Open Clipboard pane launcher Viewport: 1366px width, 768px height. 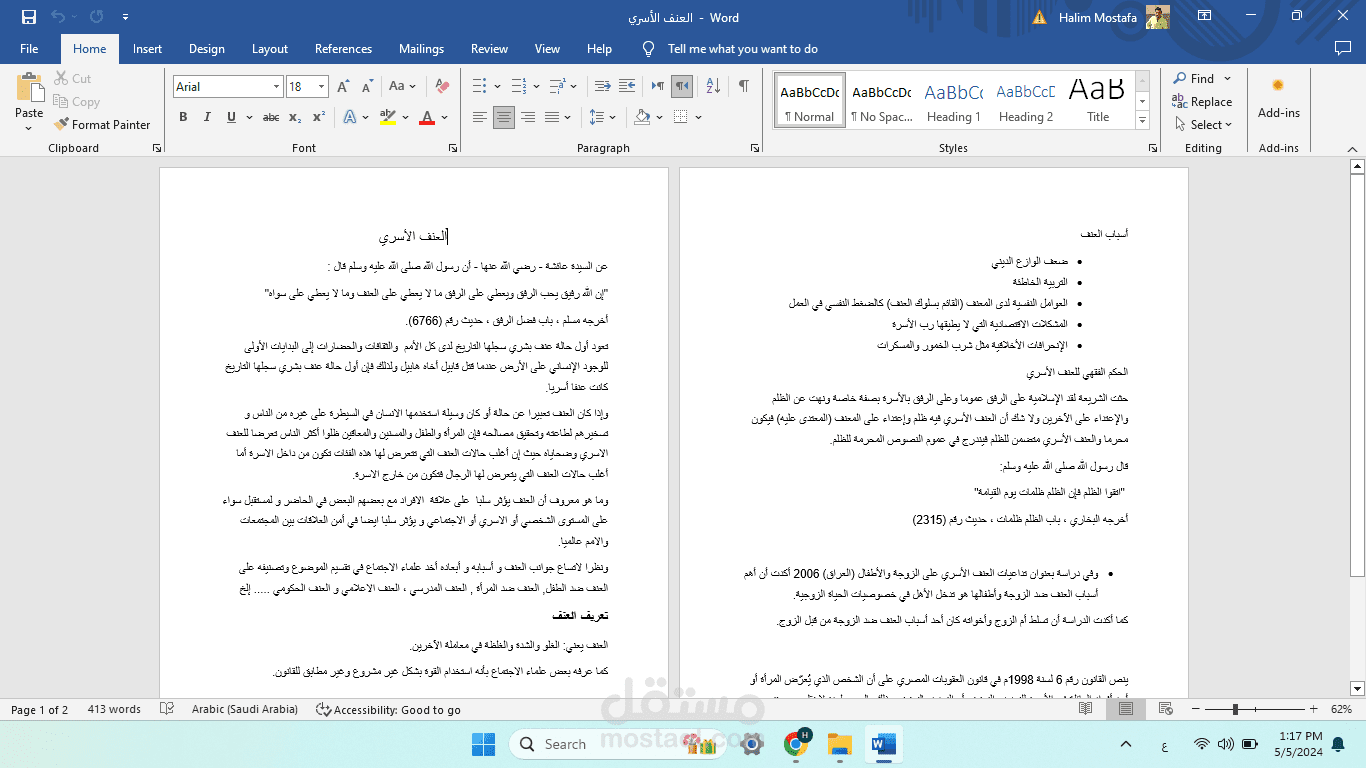click(x=157, y=148)
